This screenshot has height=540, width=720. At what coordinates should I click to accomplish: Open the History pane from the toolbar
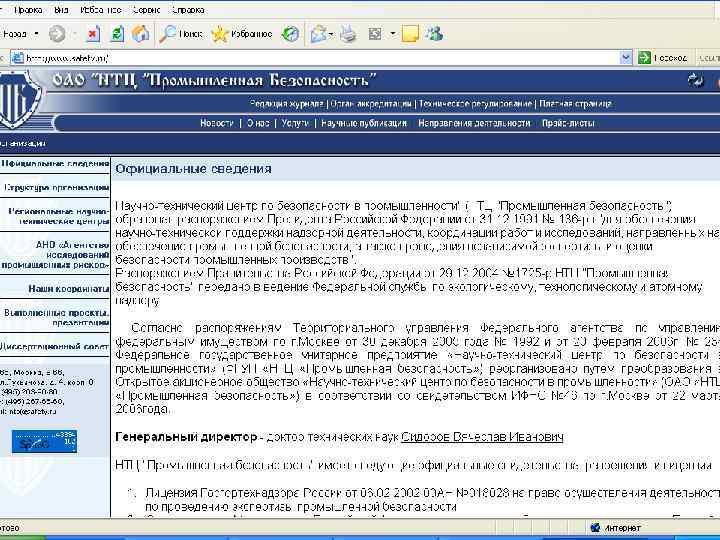(x=290, y=34)
